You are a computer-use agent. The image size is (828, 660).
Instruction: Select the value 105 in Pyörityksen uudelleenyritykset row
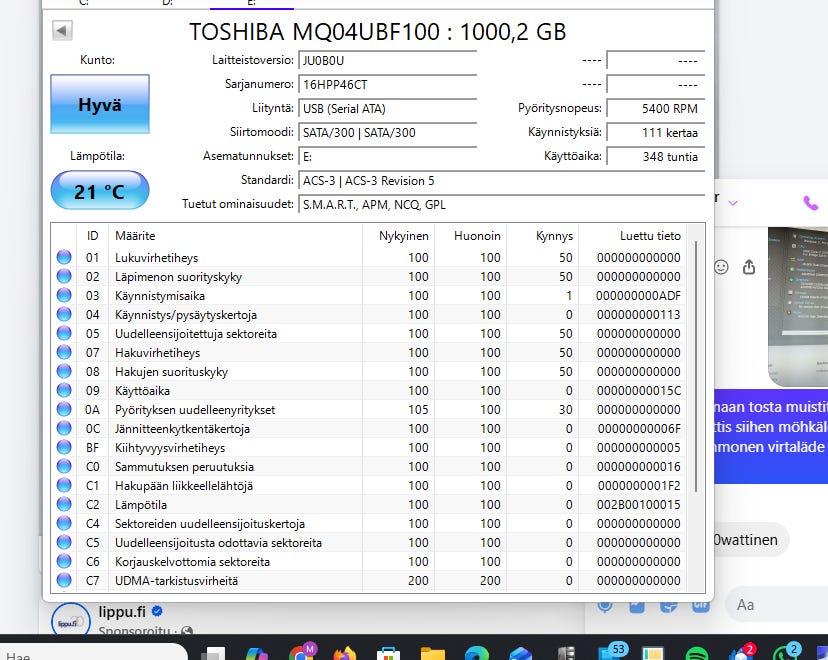coord(418,410)
